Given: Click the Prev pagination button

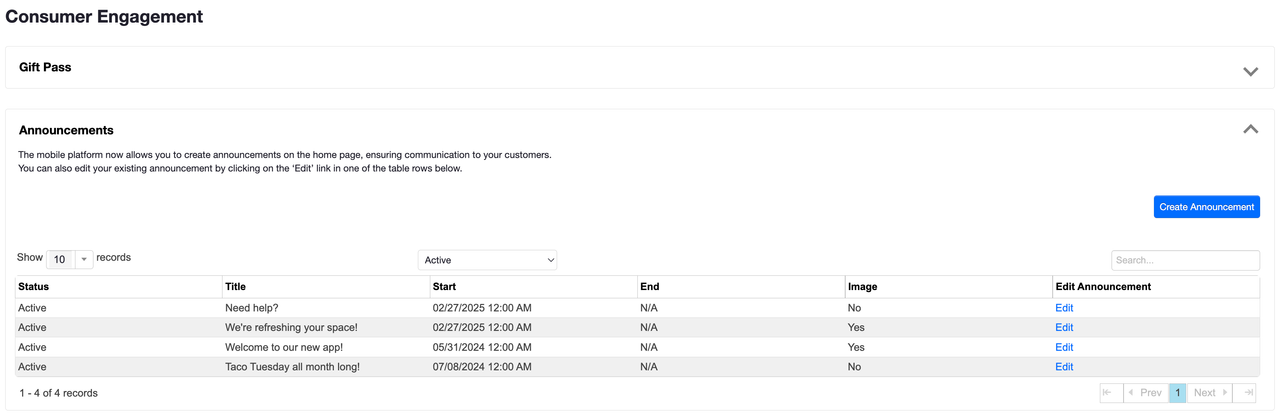Looking at the screenshot, I should [1146, 393].
